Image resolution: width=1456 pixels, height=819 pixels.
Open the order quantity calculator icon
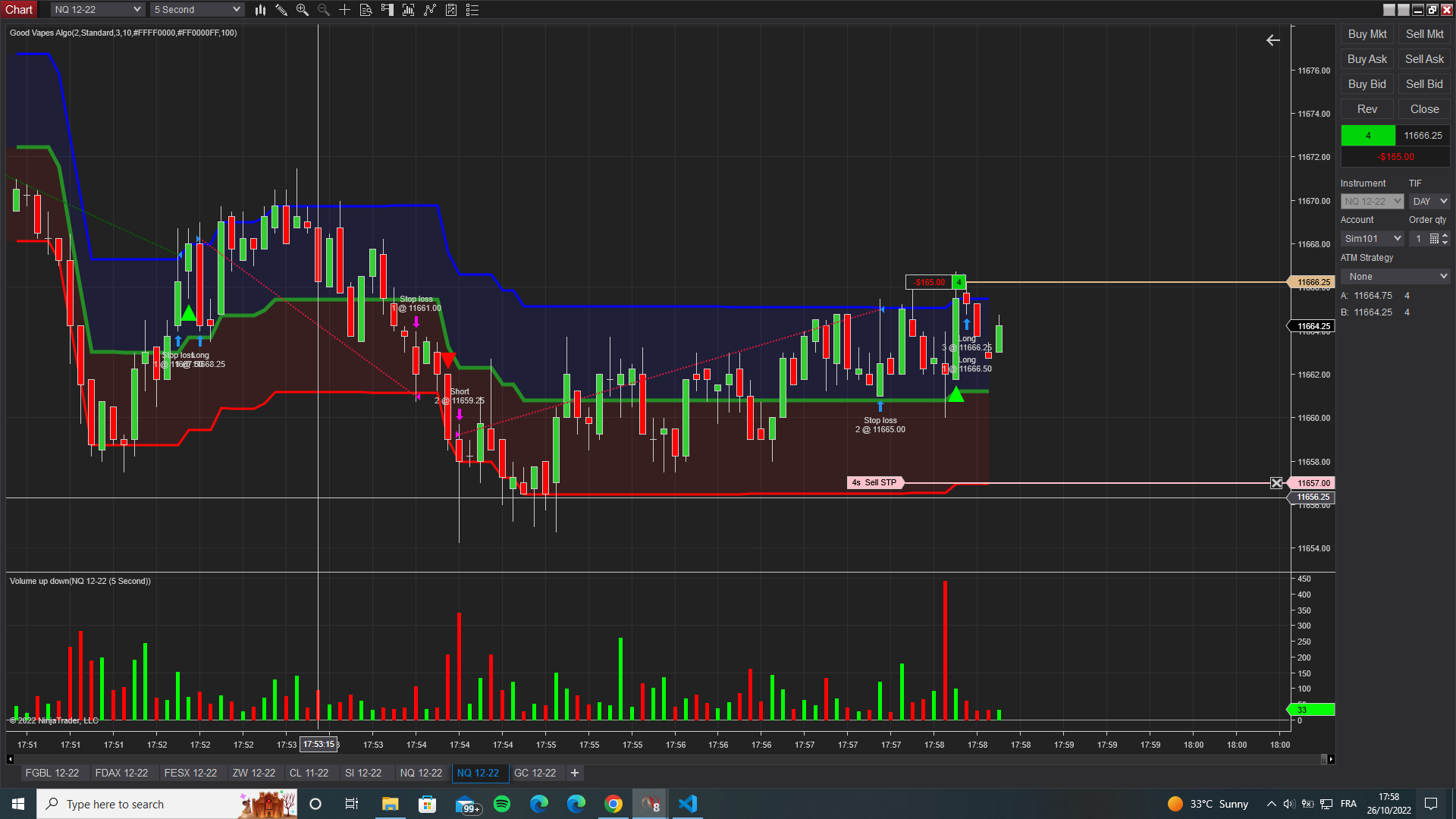(x=1434, y=239)
